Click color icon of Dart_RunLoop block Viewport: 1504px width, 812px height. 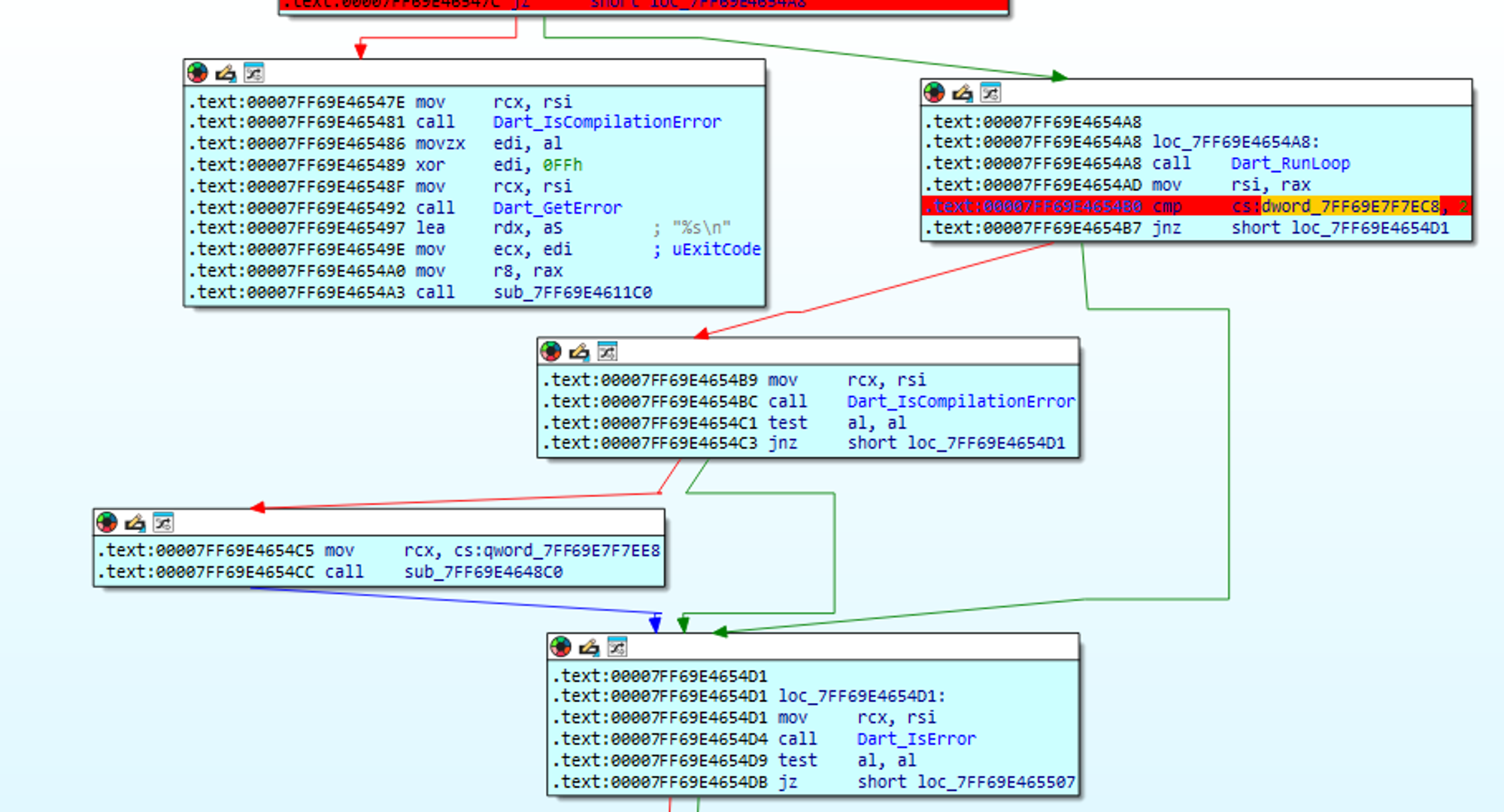pos(935,92)
